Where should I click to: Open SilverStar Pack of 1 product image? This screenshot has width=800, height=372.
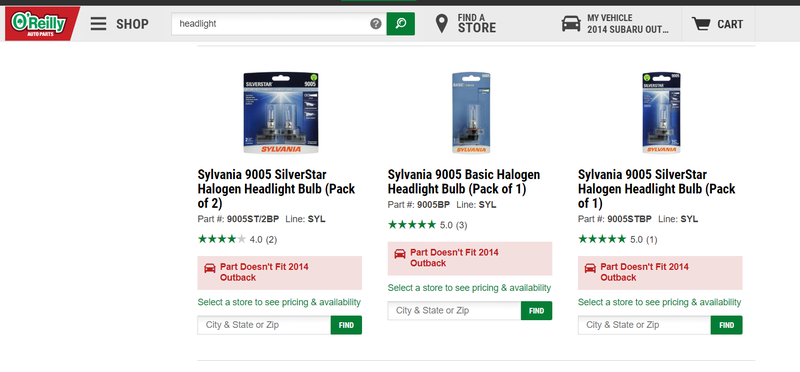click(x=661, y=113)
